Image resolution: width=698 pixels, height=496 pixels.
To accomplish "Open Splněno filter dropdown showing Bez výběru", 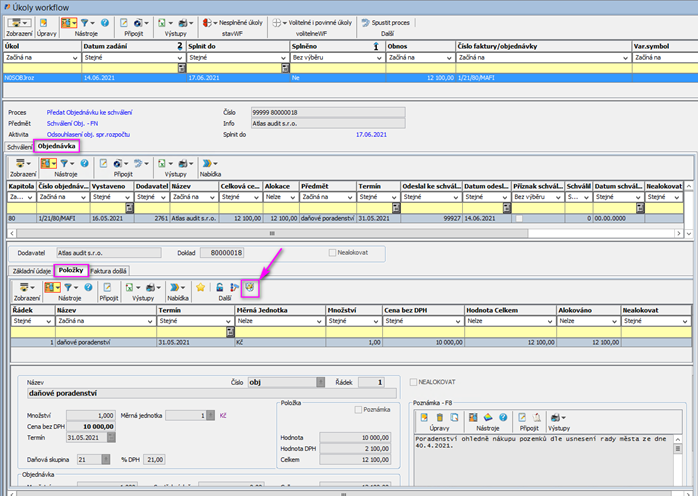I will click(380, 58).
